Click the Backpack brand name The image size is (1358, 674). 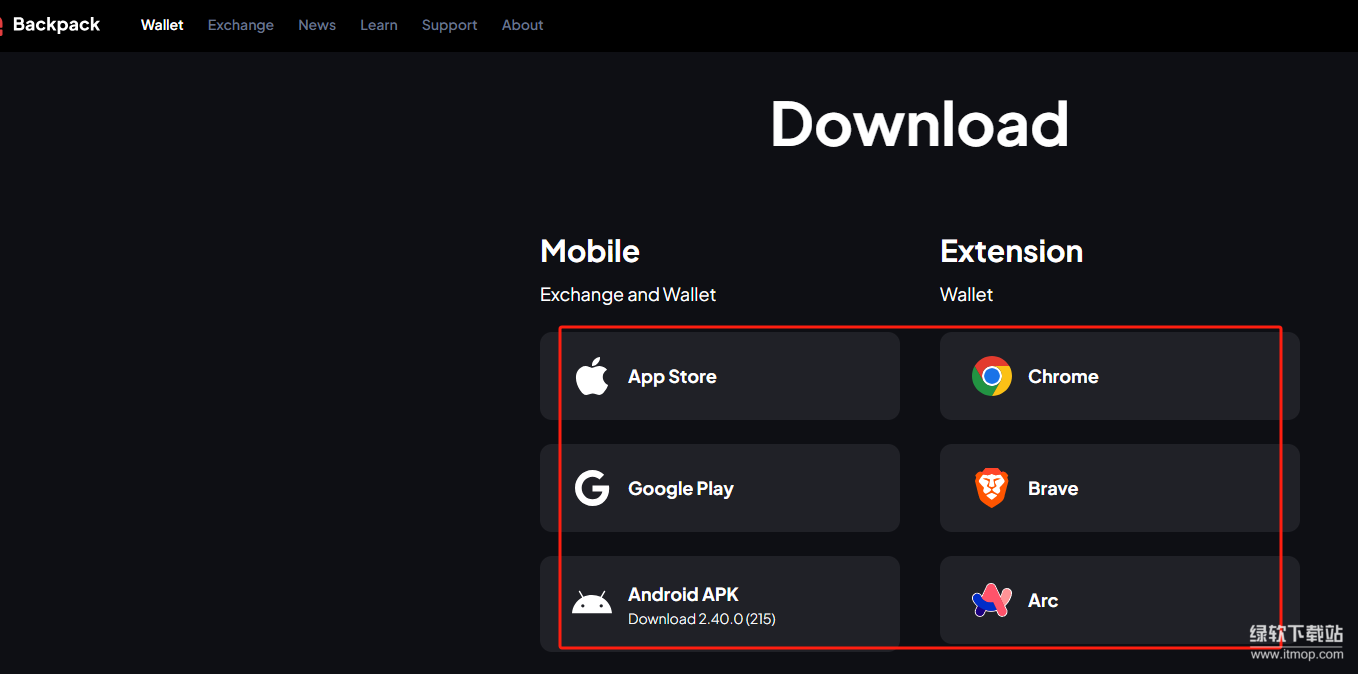(56, 25)
